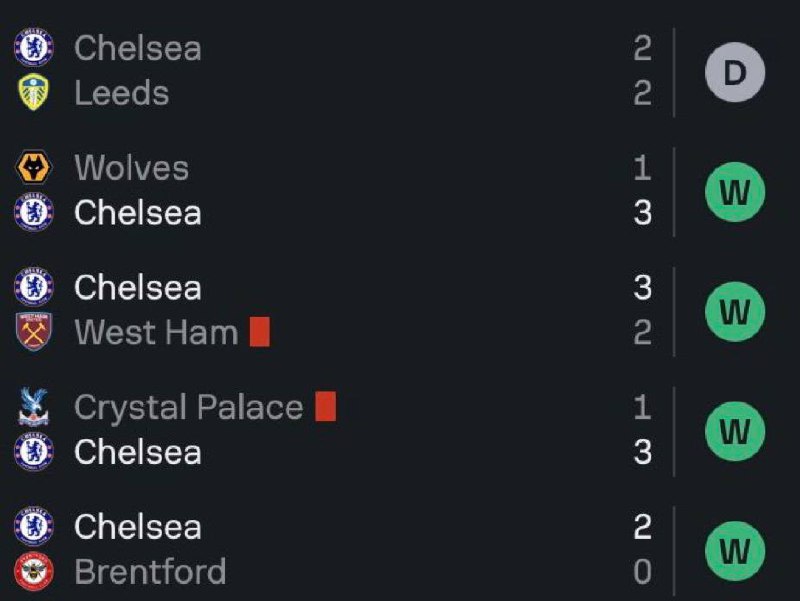The width and height of the screenshot is (800, 601).
Task: Click the W badge for West Ham match
Action: (735, 311)
